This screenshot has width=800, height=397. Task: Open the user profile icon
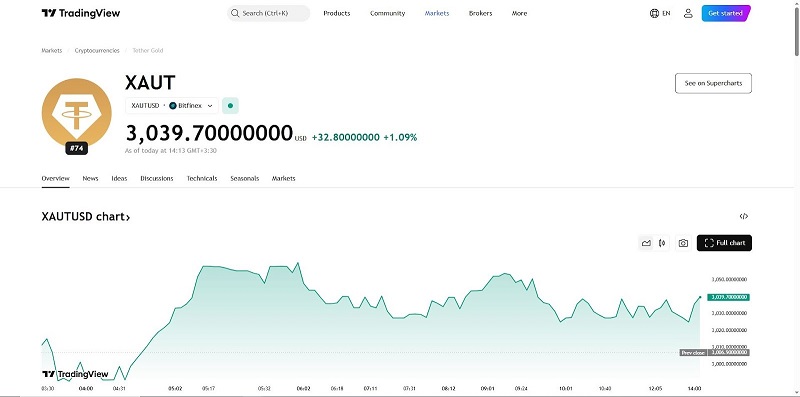(x=688, y=13)
